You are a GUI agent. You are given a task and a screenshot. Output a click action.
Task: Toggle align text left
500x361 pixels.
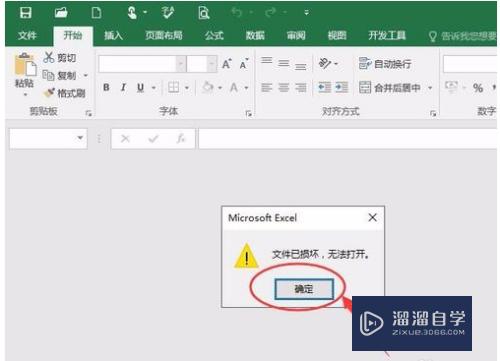coord(266,88)
